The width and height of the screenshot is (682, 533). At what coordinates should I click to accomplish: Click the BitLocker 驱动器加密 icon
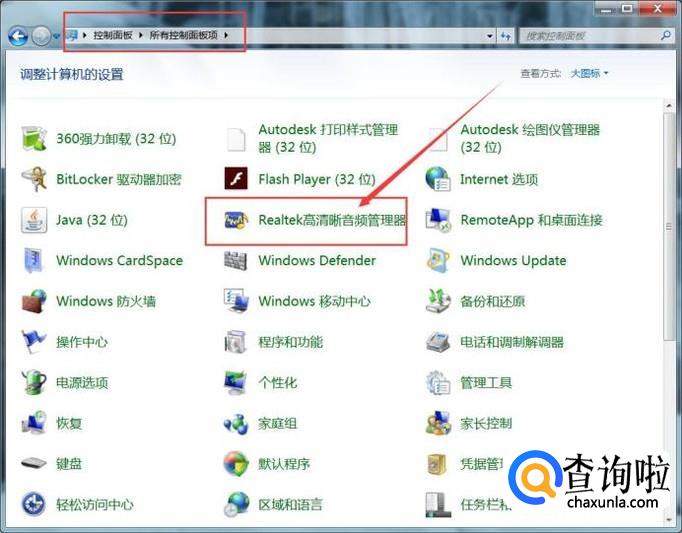click(x=34, y=179)
